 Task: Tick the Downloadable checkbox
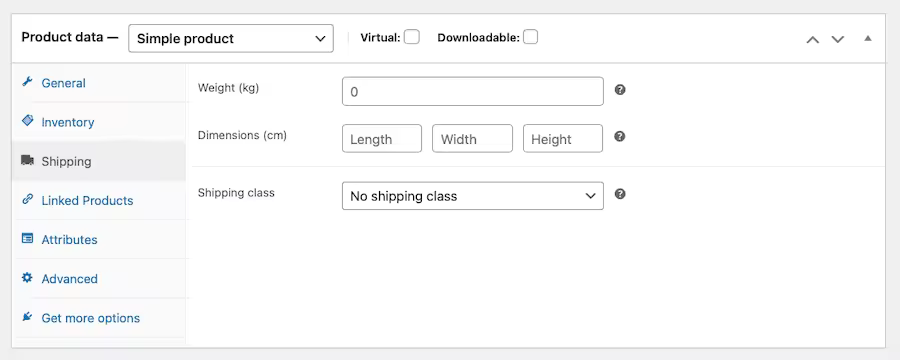pyautogui.click(x=530, y=37)
